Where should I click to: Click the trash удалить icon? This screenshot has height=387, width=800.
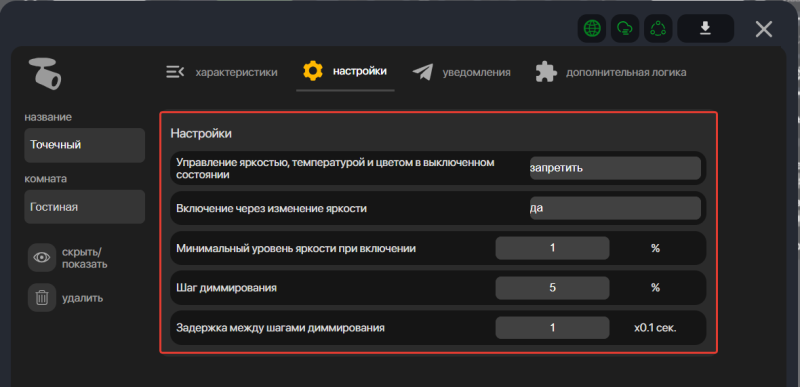click(41, 298)
